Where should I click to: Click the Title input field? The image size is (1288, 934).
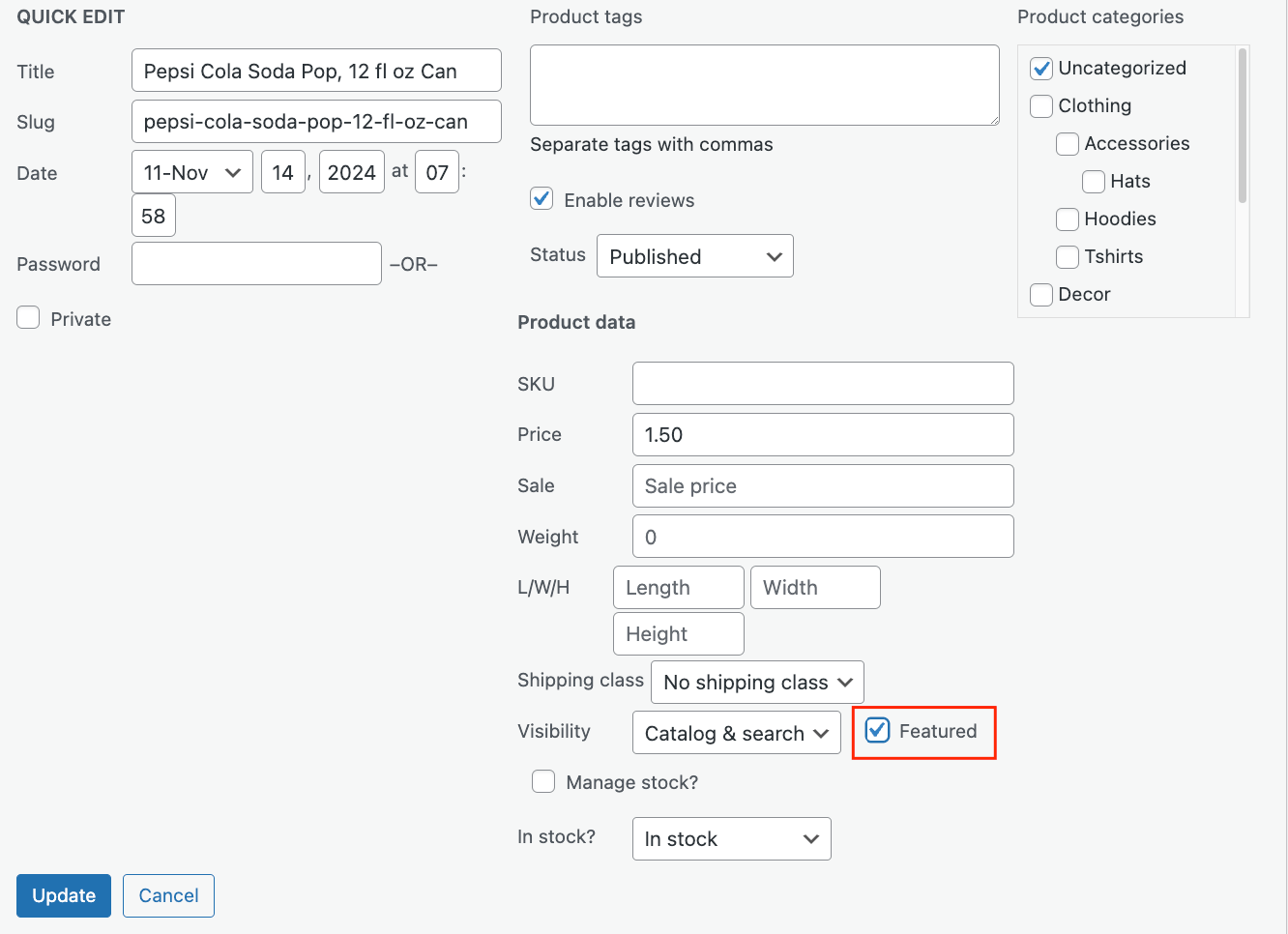316,71
